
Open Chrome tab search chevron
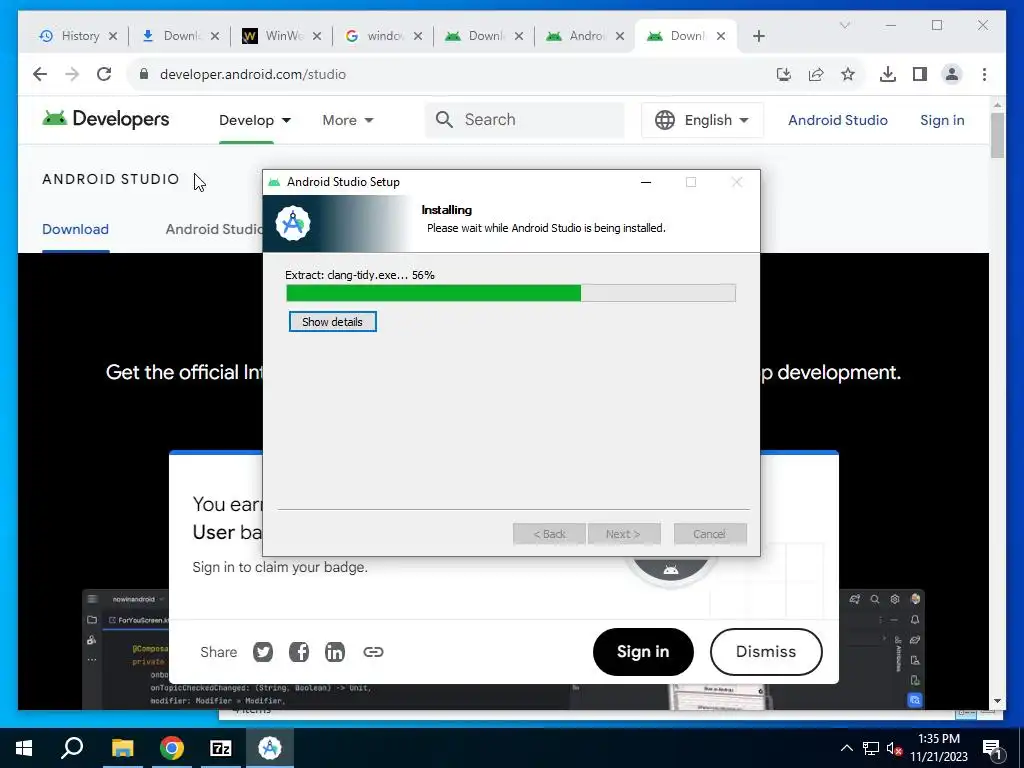[x=844, y=25]
